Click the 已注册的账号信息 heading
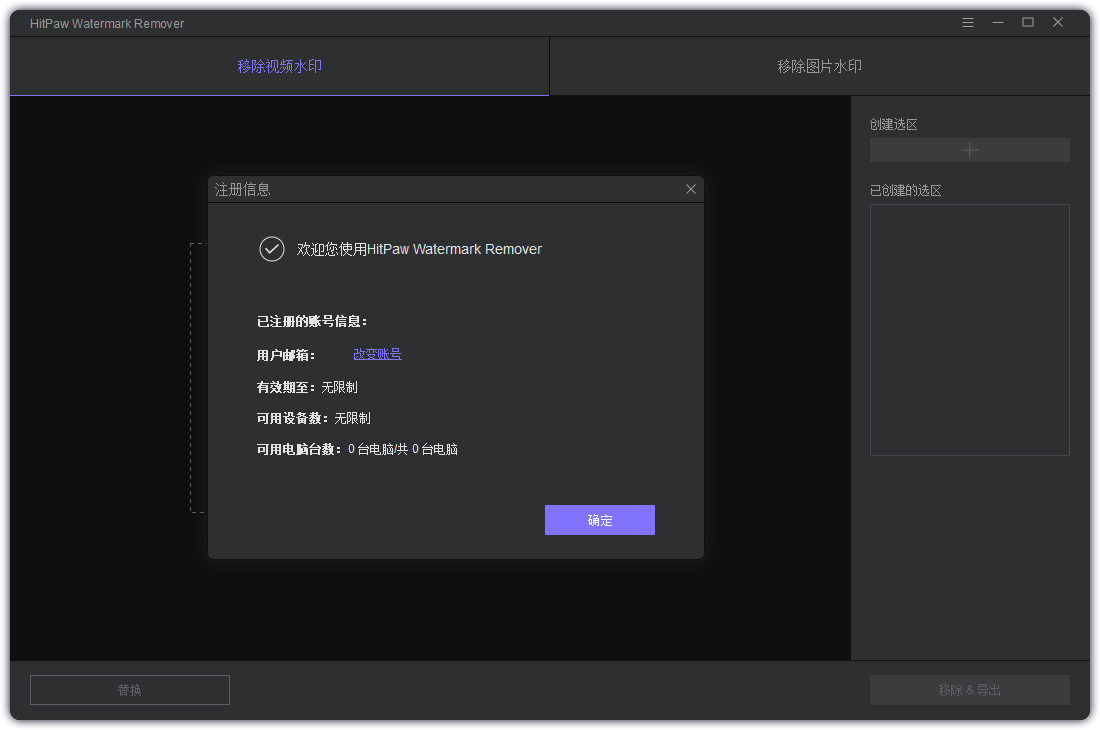Screen dimensions: 1100x730 311,322
